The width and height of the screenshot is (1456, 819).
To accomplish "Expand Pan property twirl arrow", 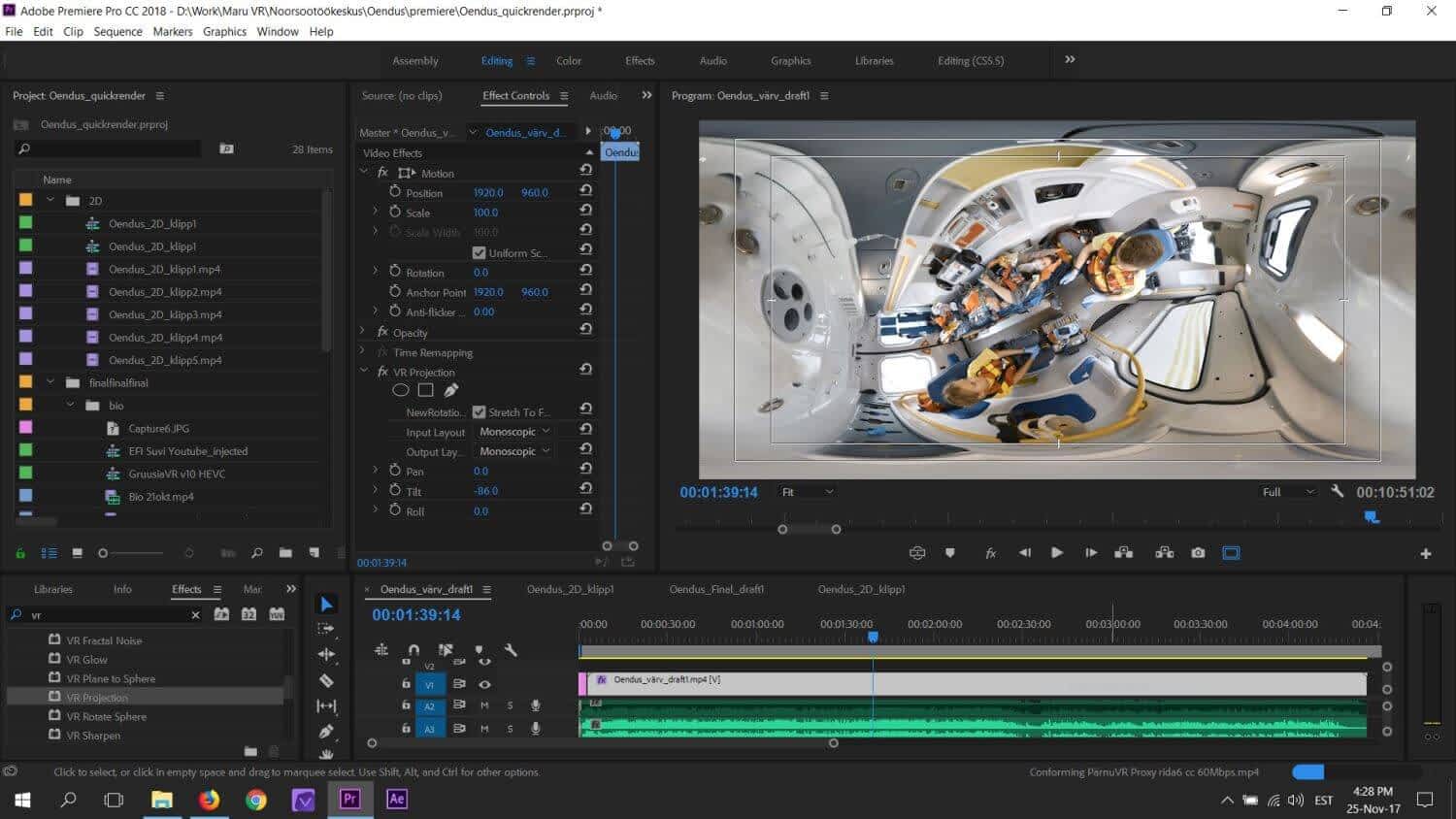I will click(x=376, y=471).
